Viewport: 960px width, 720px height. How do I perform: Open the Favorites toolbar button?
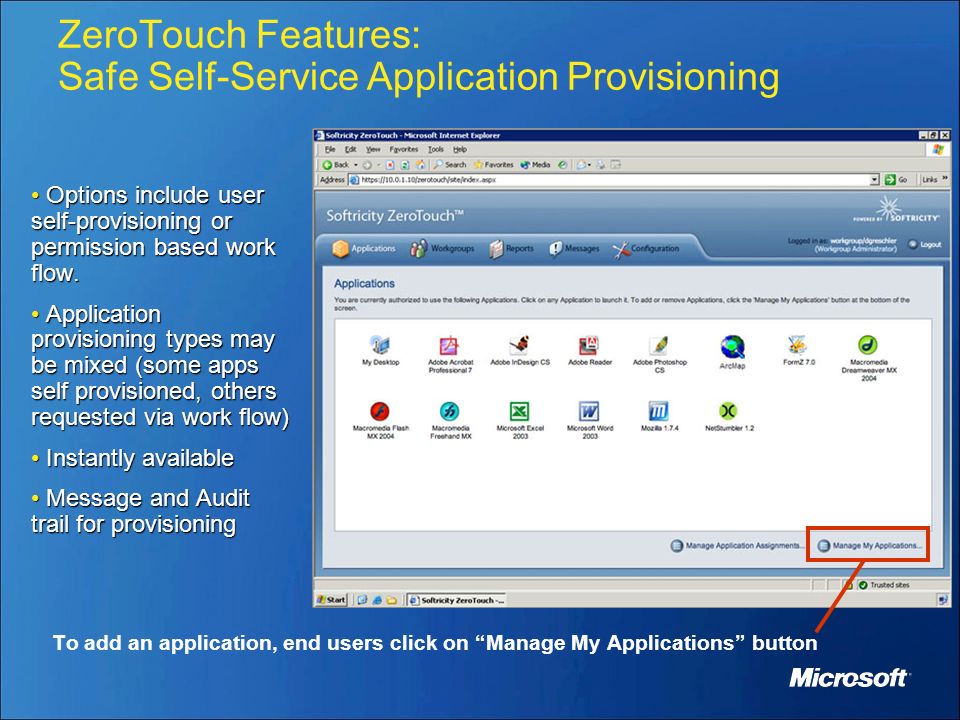[x=493, y=165]
